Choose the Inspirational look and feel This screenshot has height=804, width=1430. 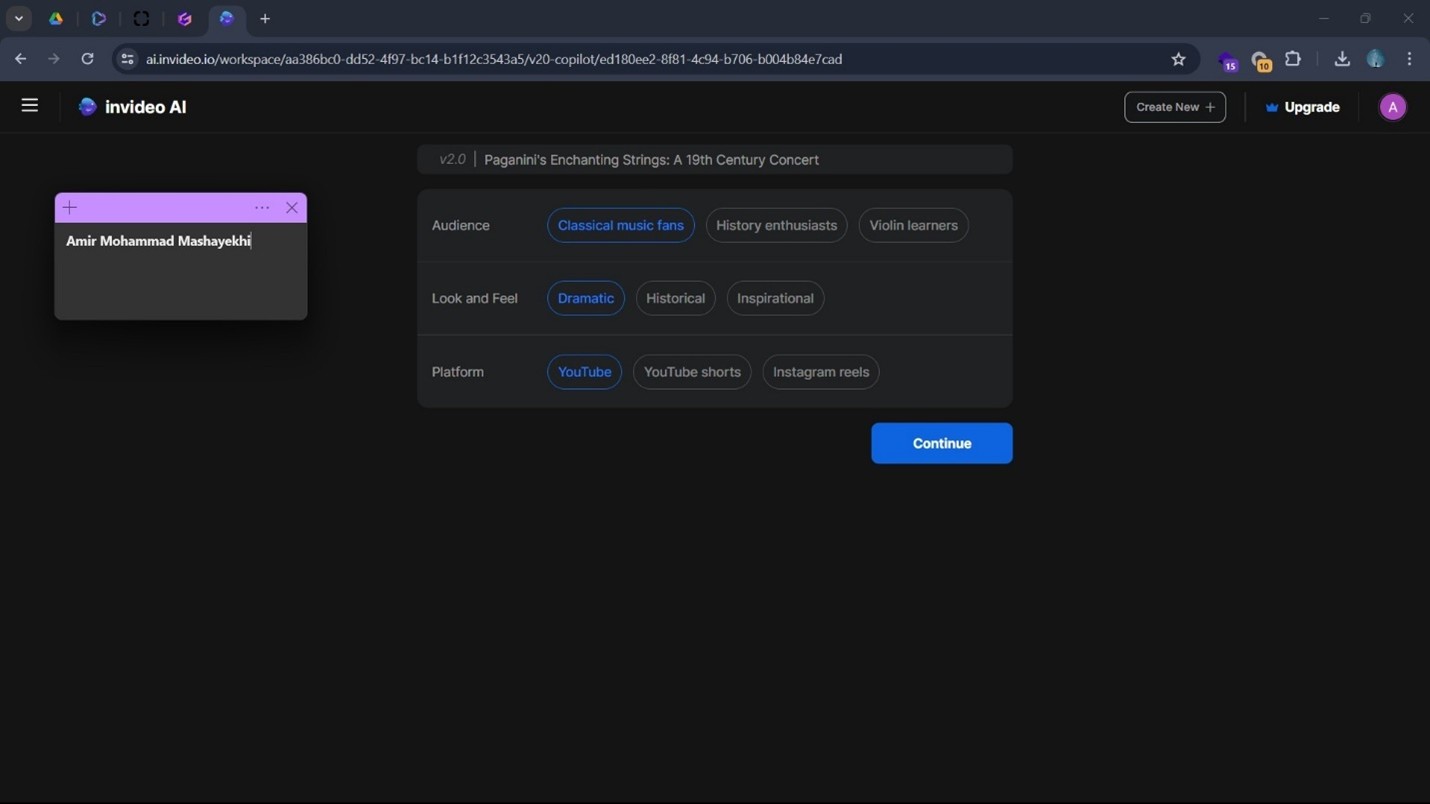[775, 298]
